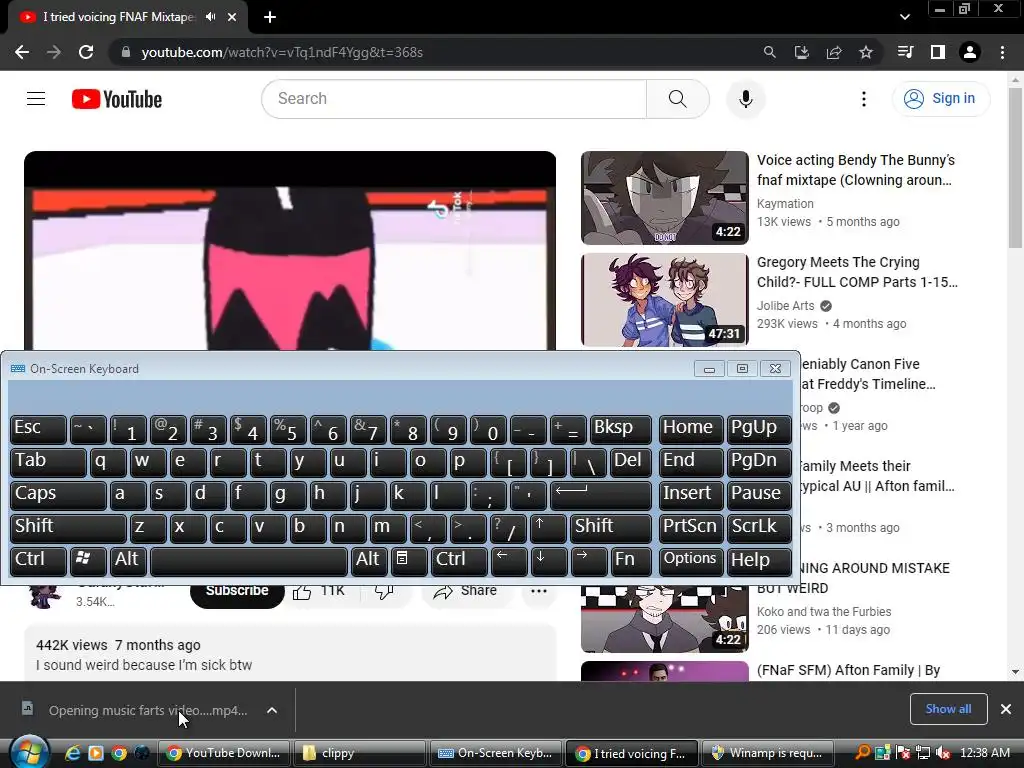Open the media control icon in Chrome toolbar

pos(905,52)
